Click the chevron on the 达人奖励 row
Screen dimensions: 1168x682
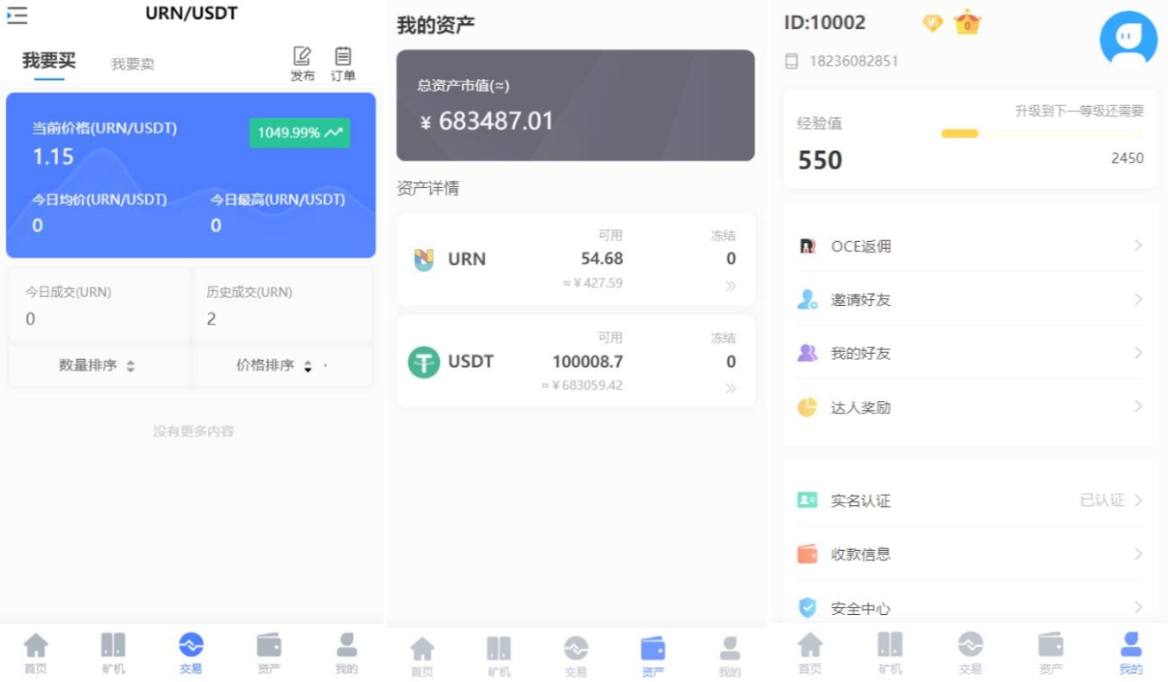1137,407
